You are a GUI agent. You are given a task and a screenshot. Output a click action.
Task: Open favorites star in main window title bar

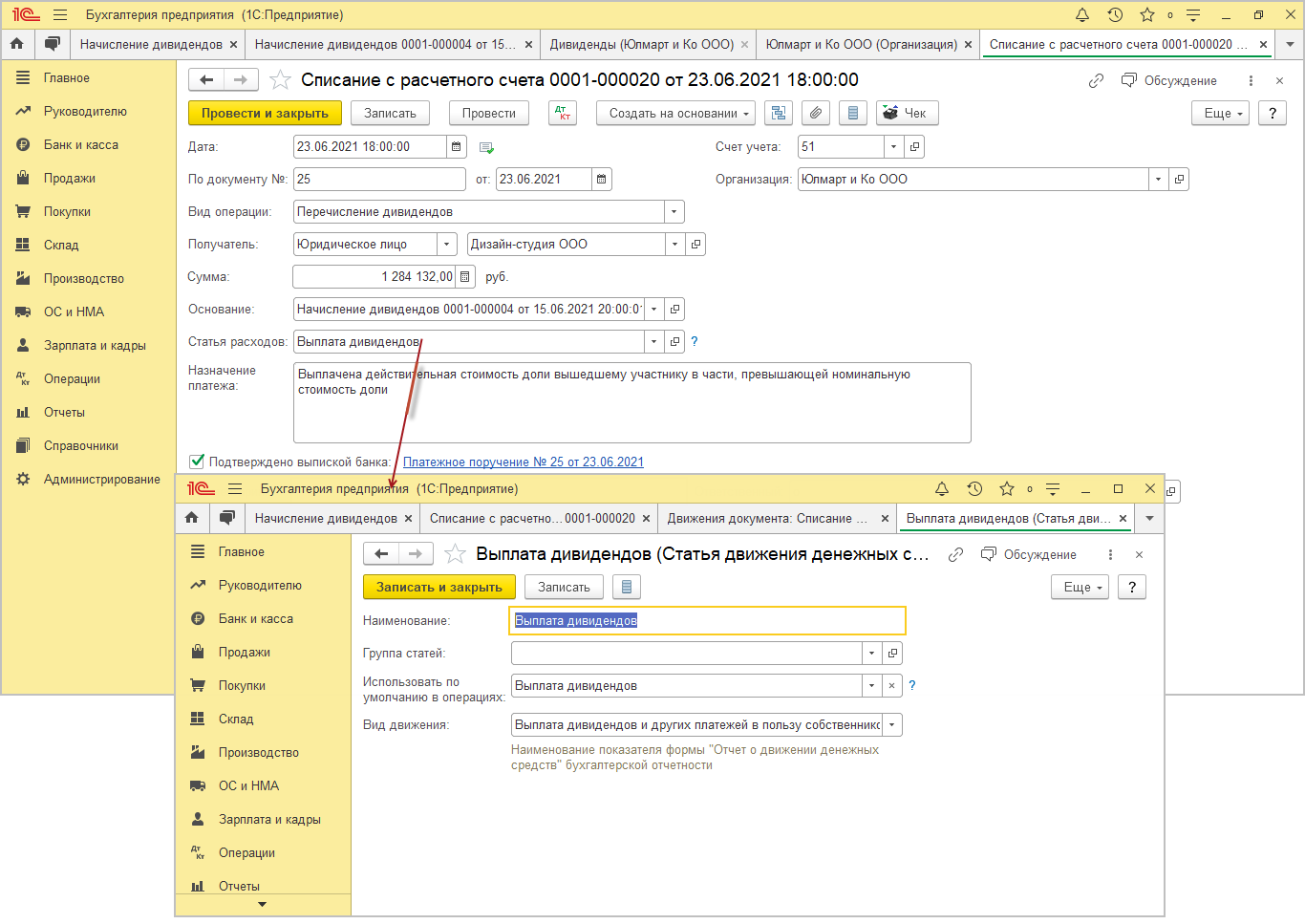pos(1147,14)
